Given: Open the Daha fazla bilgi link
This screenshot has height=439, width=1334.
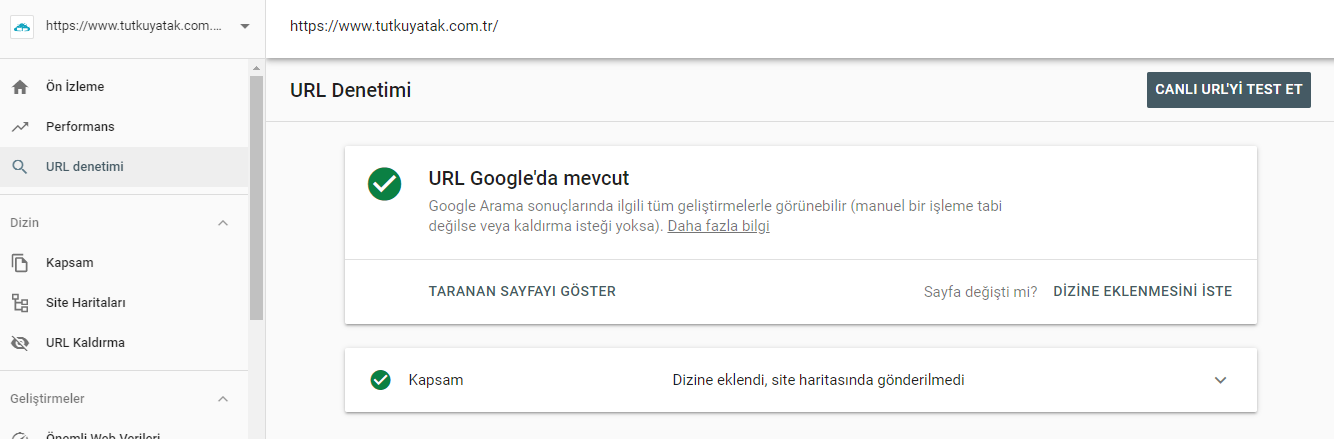Looking at the screenshot, I should tap(718, 226).
